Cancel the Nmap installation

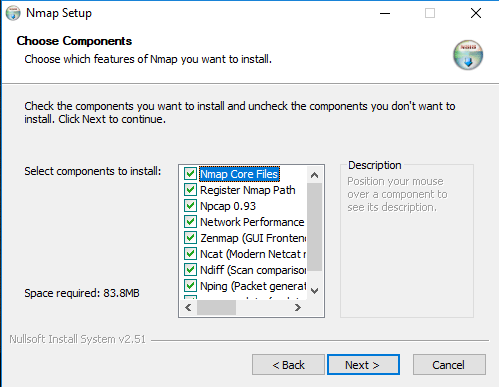(449, 365)
